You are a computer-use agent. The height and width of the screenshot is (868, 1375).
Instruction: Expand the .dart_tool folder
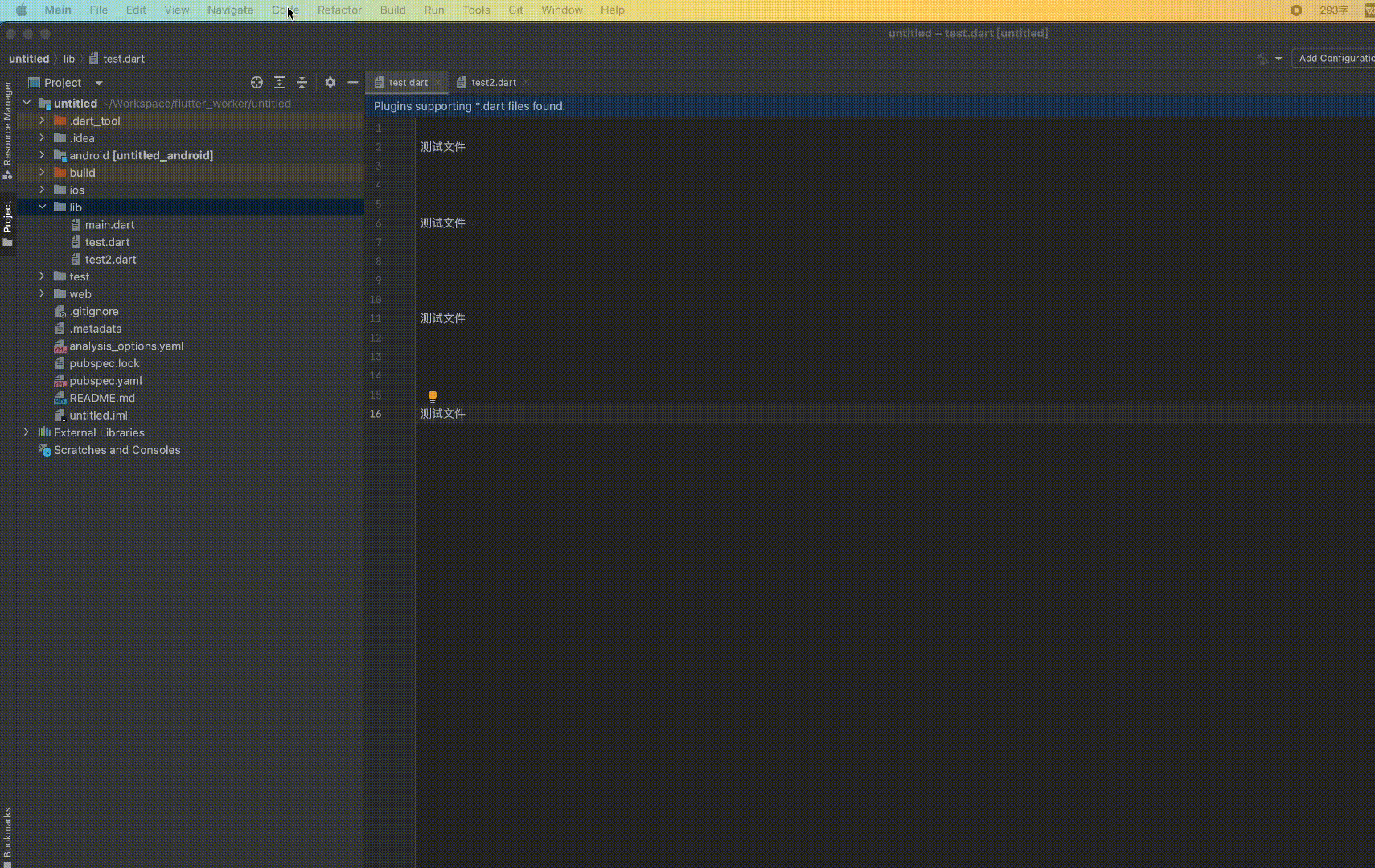tap(43, 121)
